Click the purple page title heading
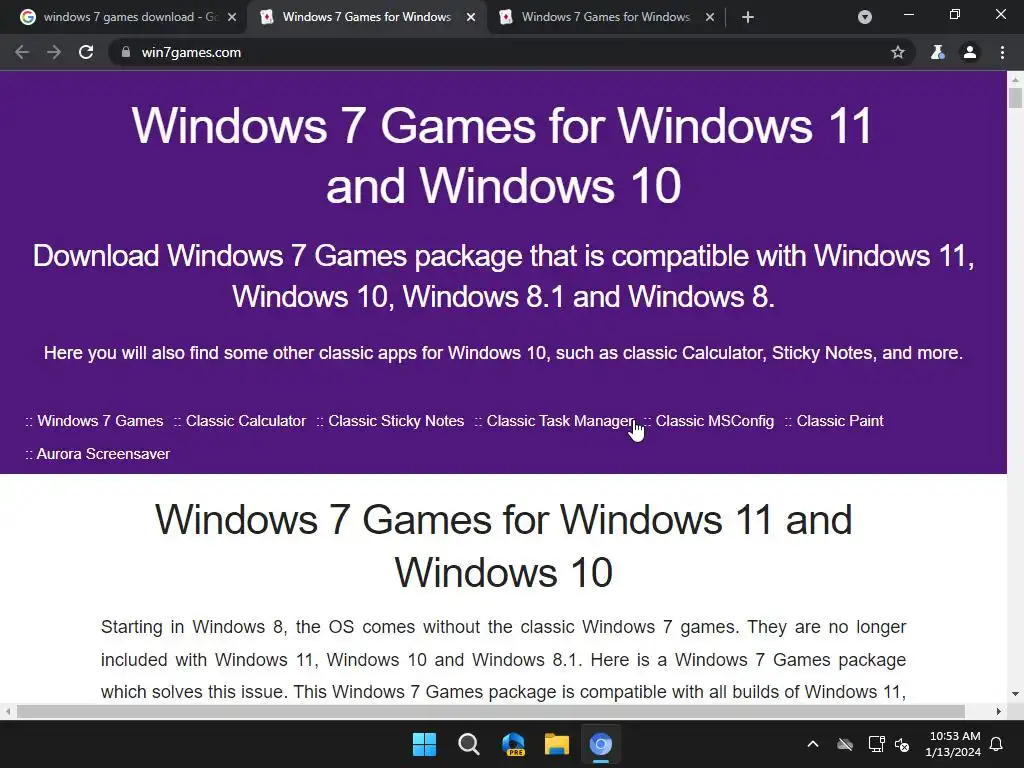1024x768 pixels. coord(503,155)
